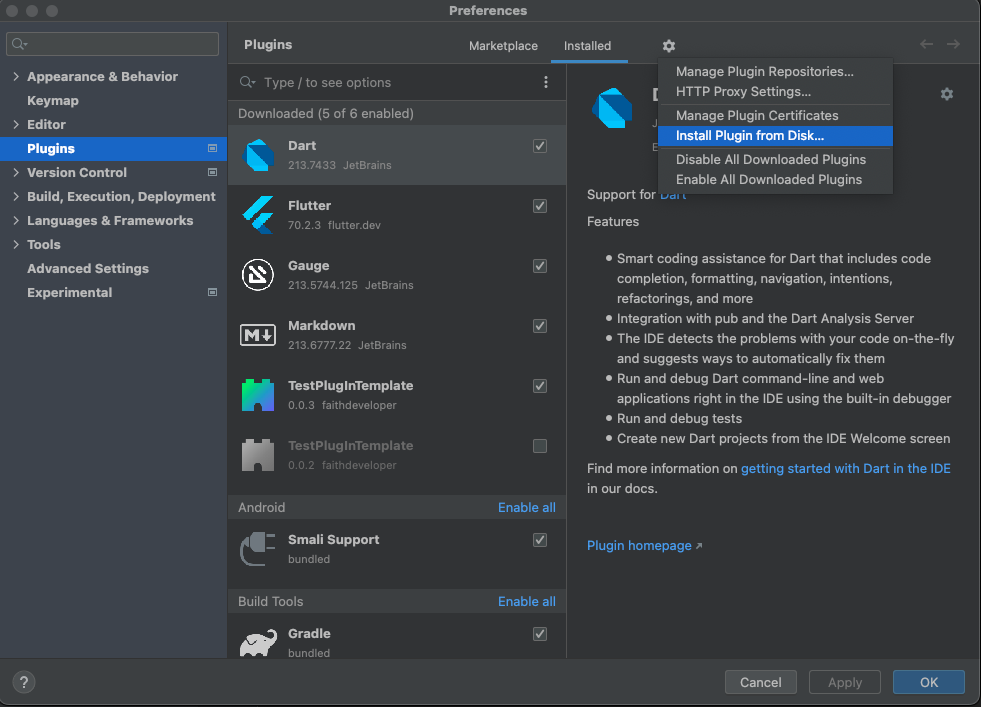Expand the Editor settings group
This screenshot has height=707, width=981.
tap(16, 125)
